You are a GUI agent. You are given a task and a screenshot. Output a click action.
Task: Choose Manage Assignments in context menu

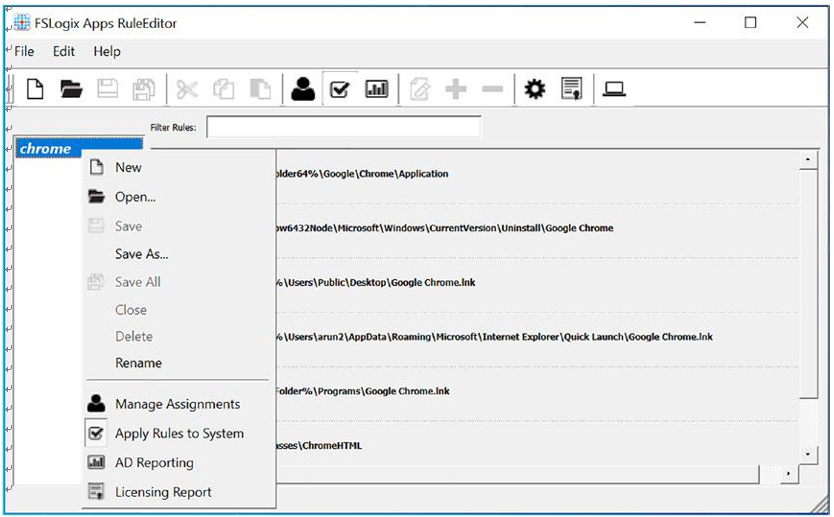tap(179, 404)
